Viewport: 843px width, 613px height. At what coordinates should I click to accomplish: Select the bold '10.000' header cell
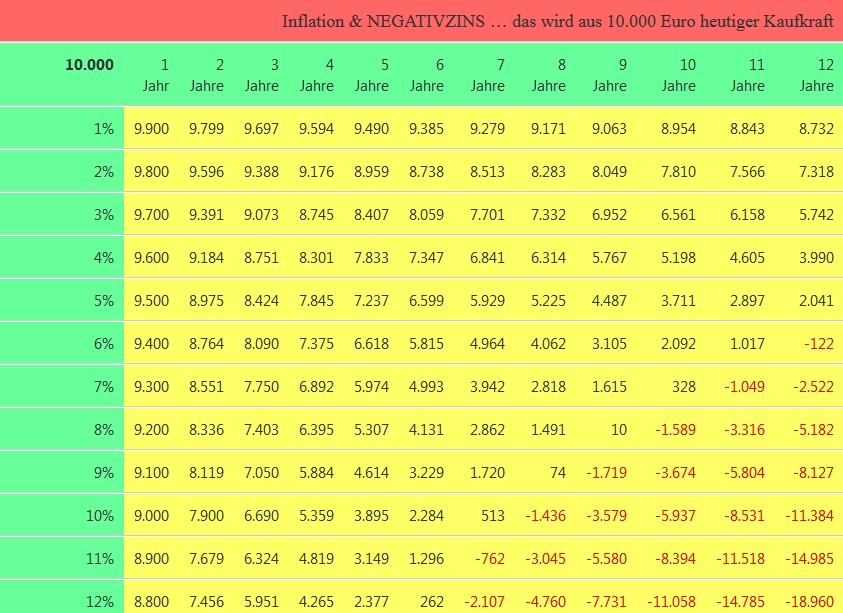click(89, 65)
